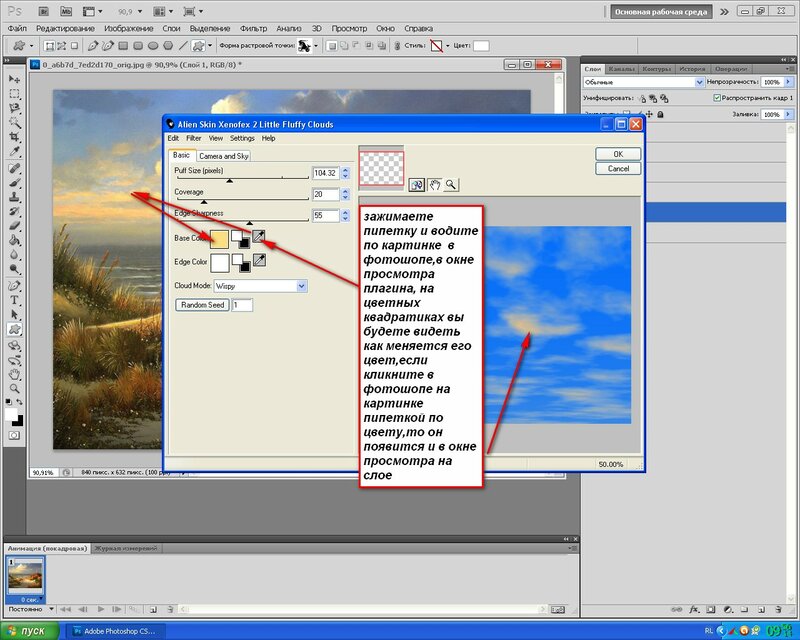This screenshot has height=640, width=800.
Task: Select the Path Selection tool
Action: pyautogui.click(x=14, y=314)
